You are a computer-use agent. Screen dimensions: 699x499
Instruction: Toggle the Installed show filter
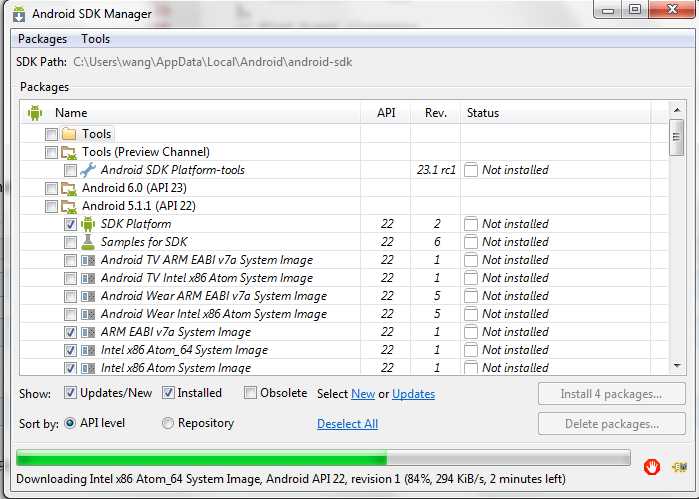tap(168, 392)
